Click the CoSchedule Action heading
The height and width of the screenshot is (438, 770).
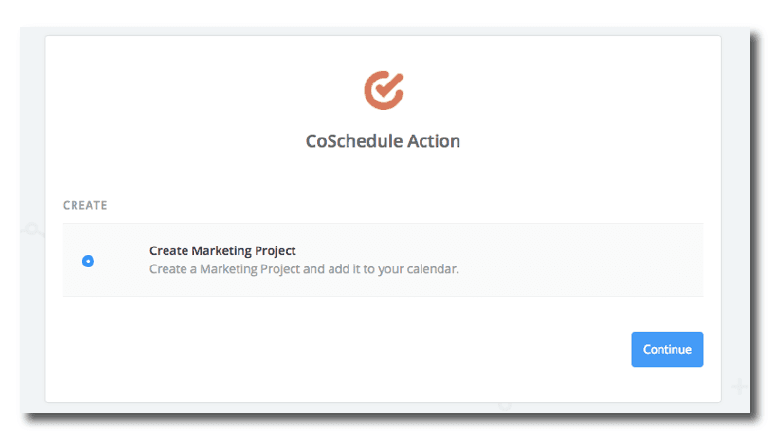[383, 141]
